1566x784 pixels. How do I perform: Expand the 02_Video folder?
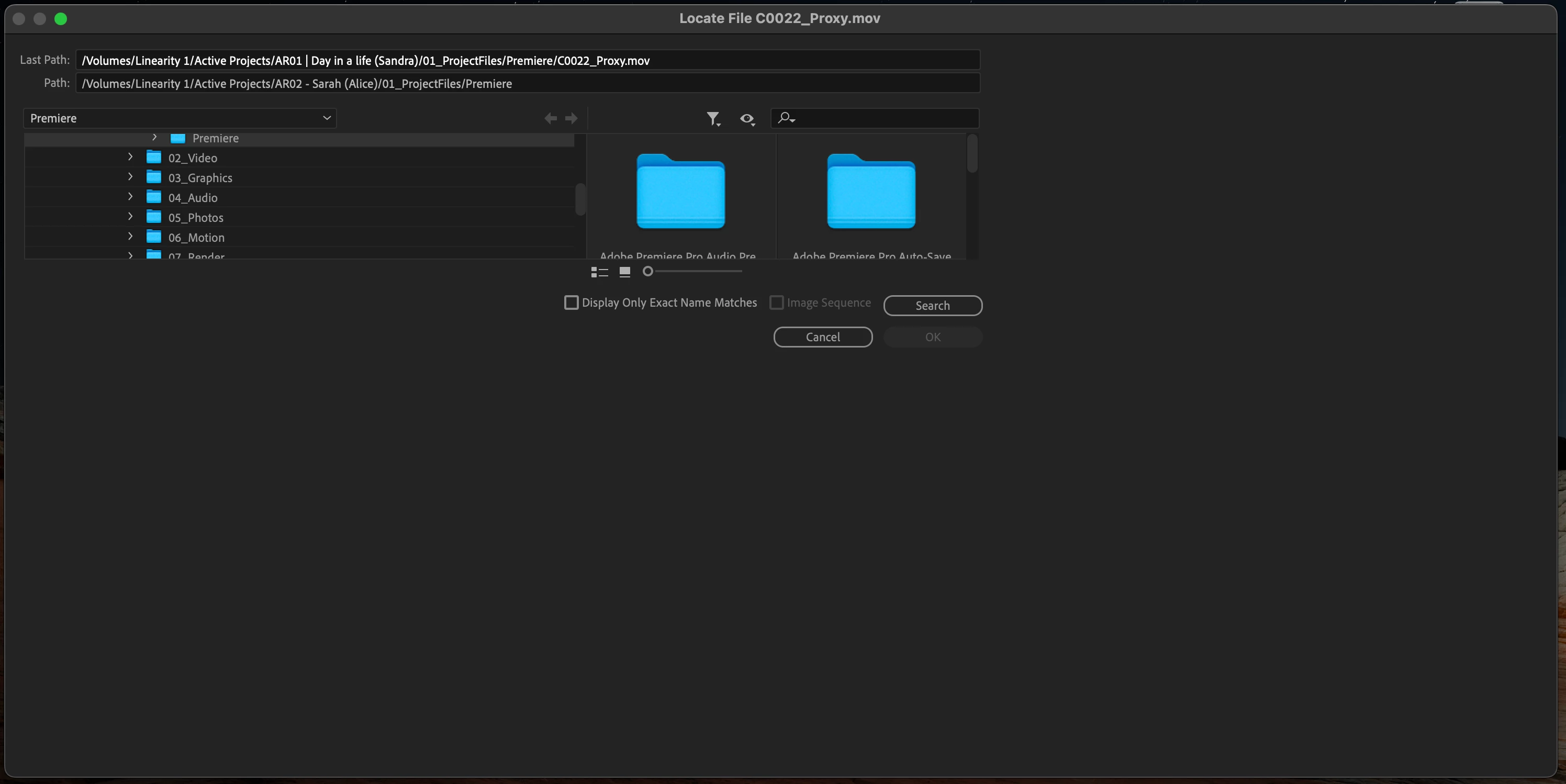pos(130,158)
